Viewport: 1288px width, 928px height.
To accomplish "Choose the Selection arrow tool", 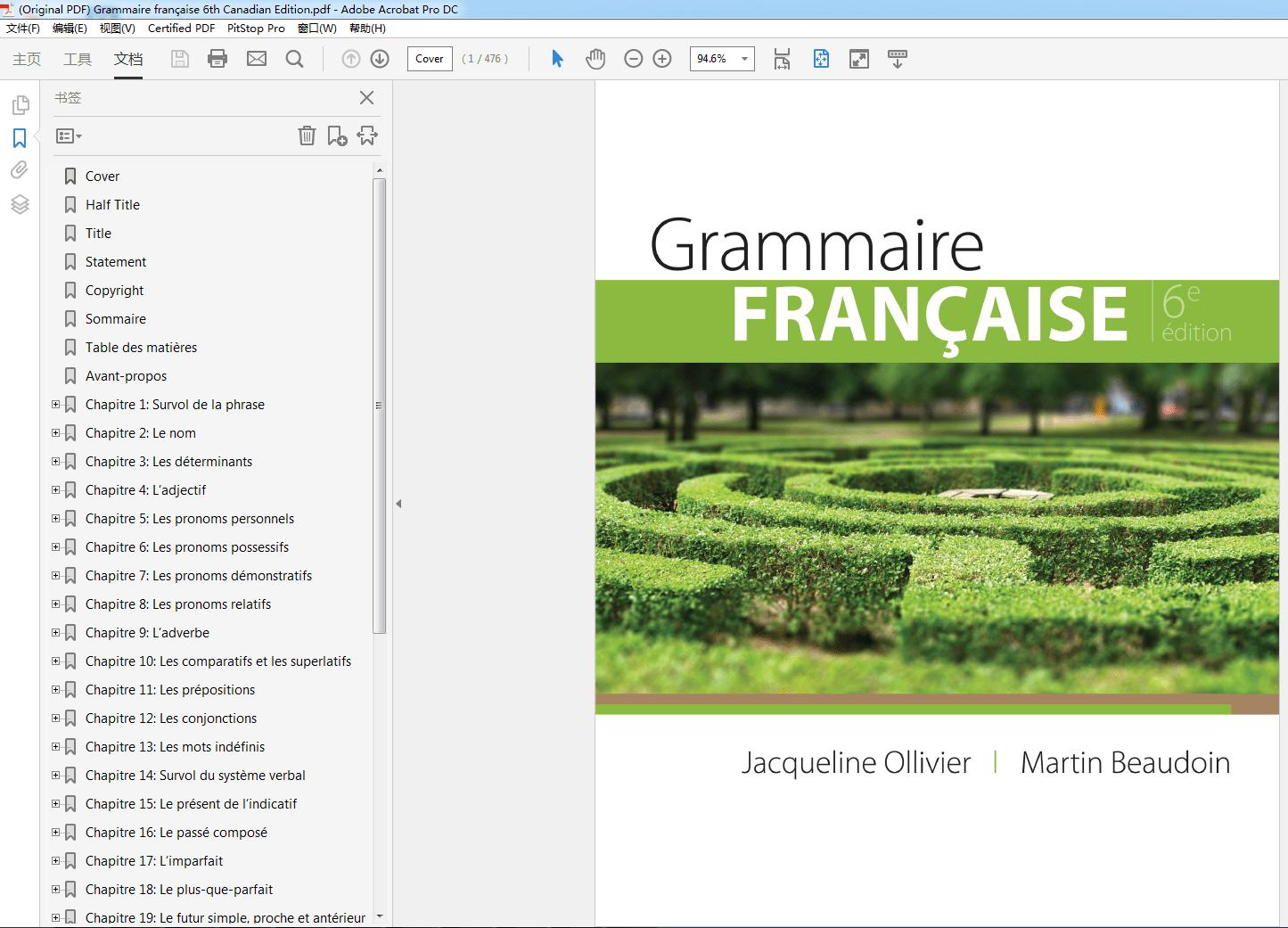I will tap(558, 59).
